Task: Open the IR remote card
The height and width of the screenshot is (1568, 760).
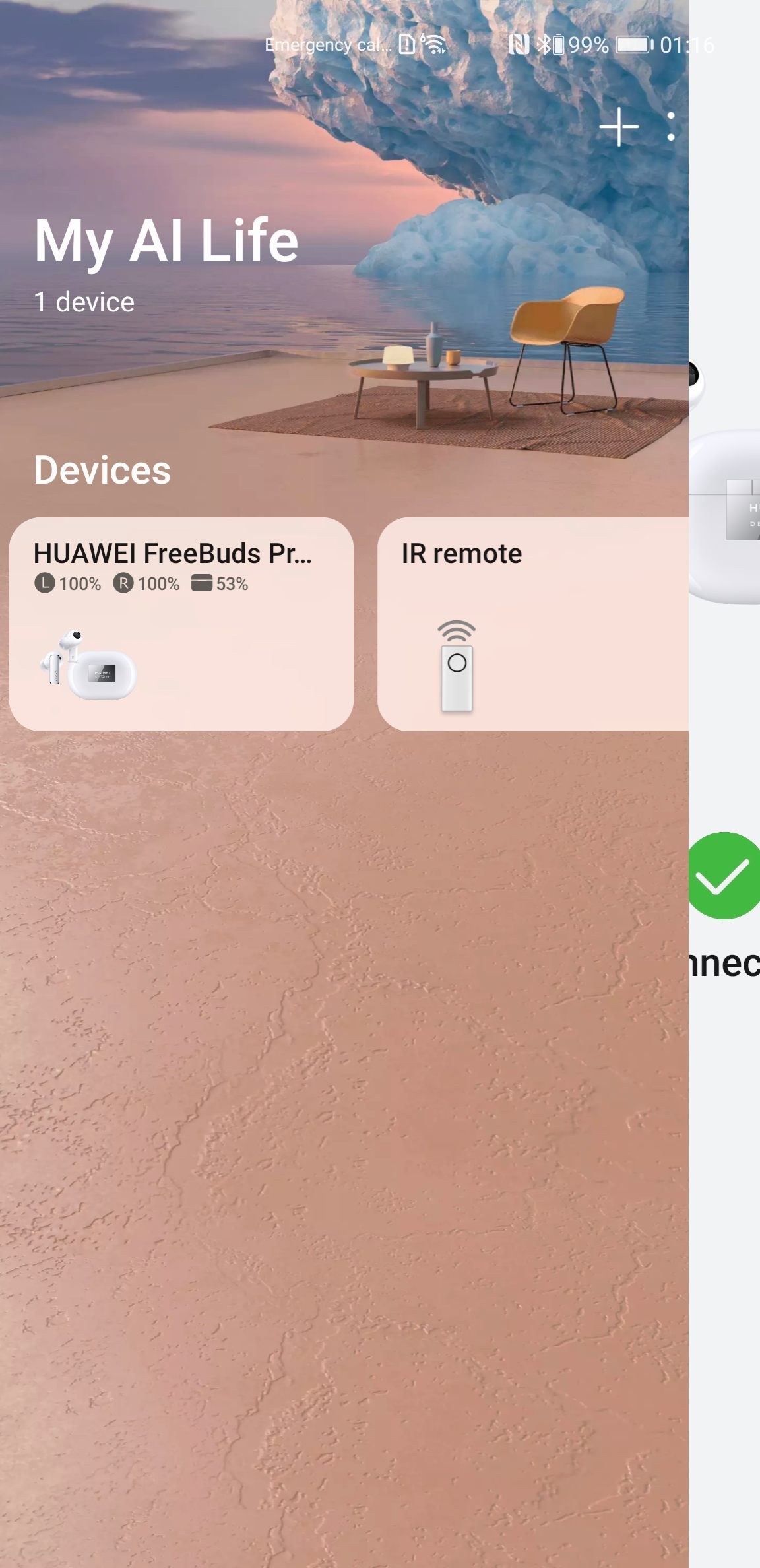Action: [533, 624]
